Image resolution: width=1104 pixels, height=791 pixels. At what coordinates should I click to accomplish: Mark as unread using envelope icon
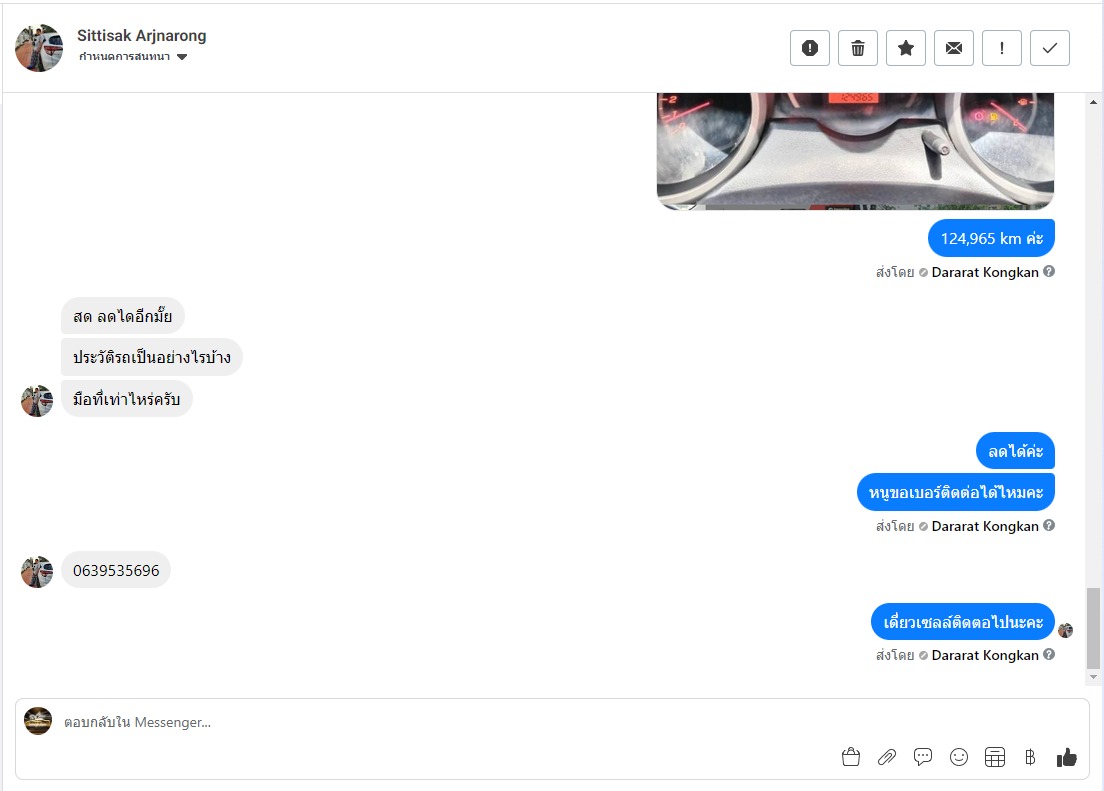coord(953,48)
